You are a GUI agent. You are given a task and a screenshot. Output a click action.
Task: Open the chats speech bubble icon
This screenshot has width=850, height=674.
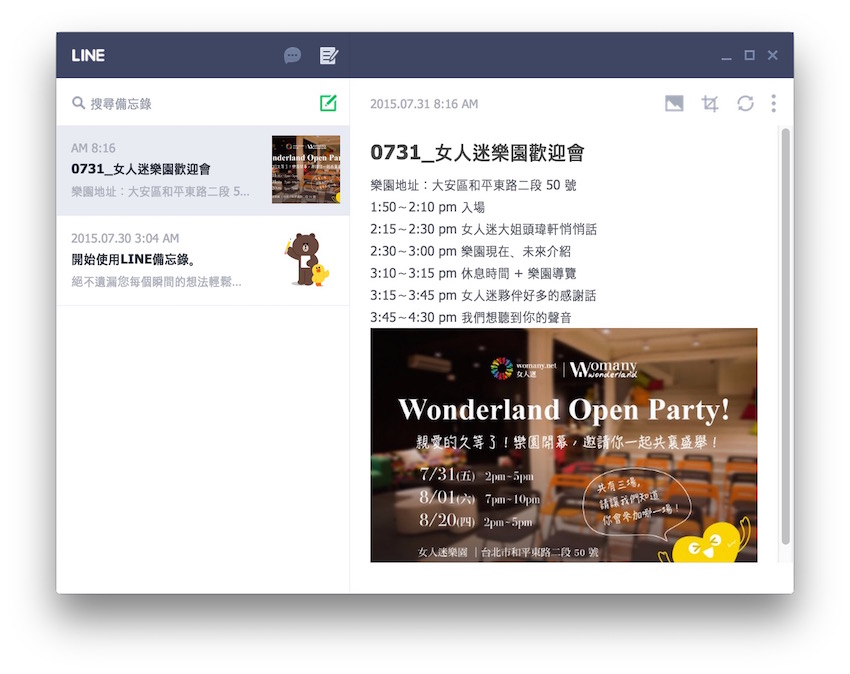click(292, 55)
